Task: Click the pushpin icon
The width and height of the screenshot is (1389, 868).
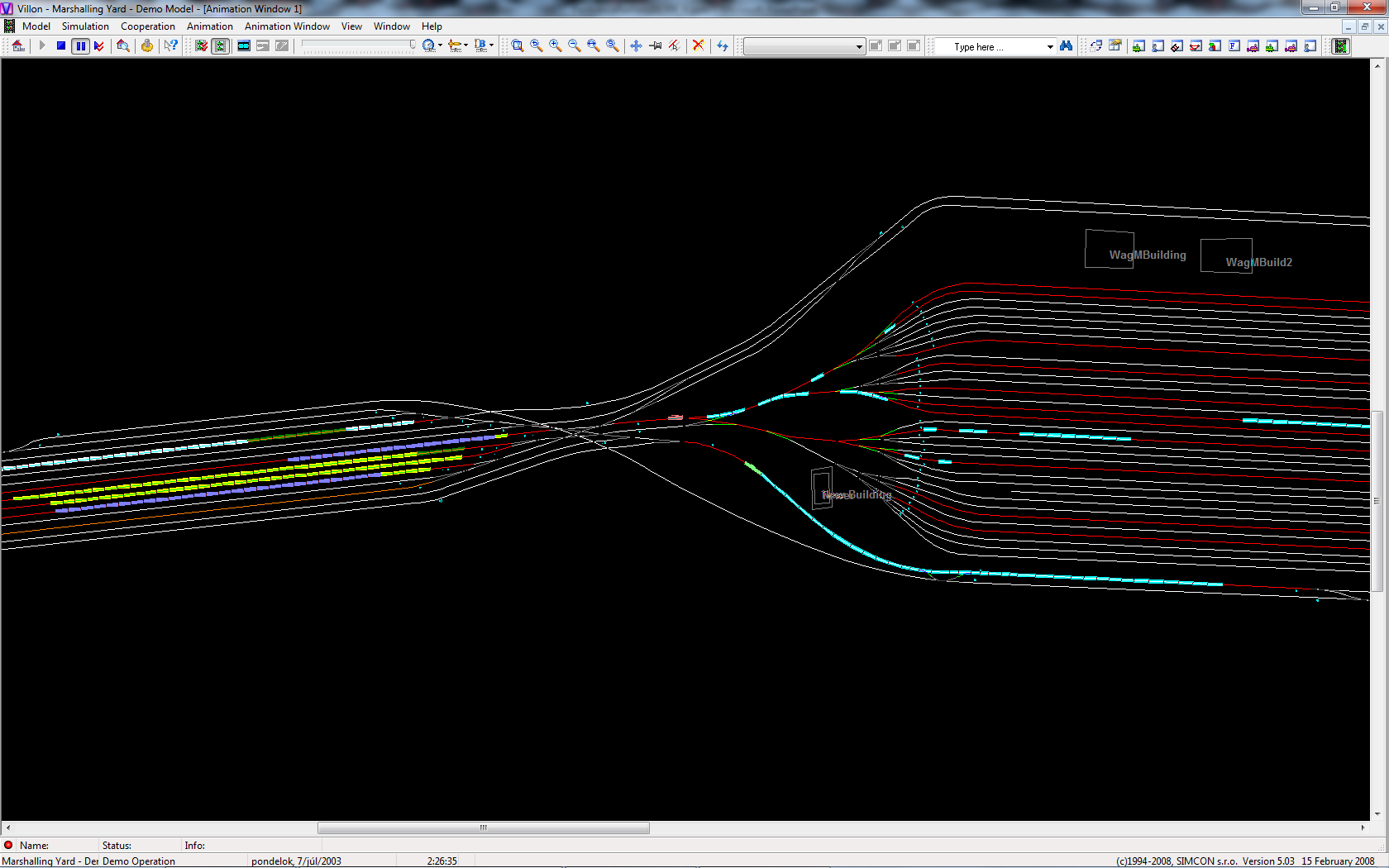Action: pyautogui.click(x=655, y=46)
